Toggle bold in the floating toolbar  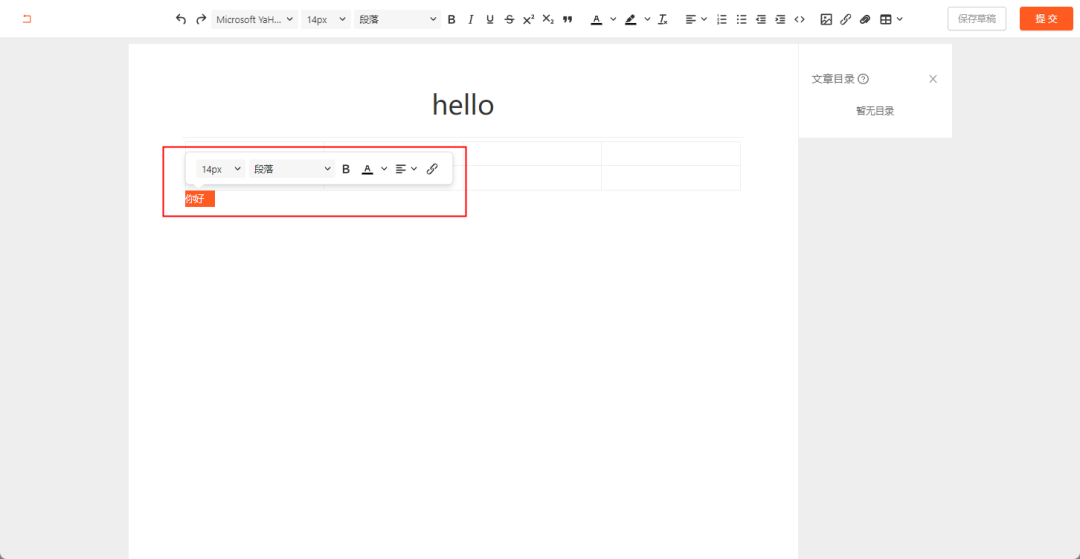346,169
